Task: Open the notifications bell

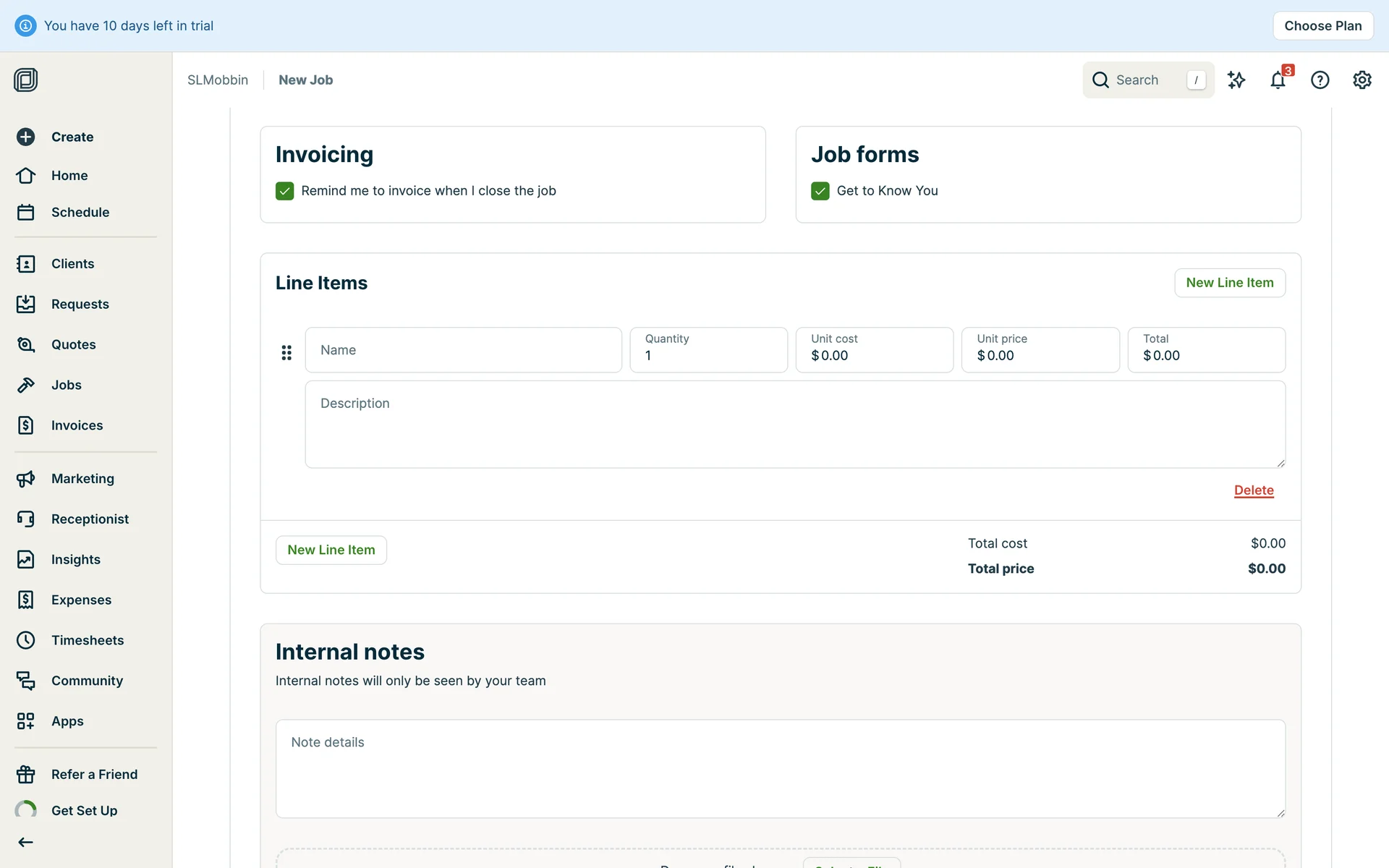Action: tap(1278, 80)
